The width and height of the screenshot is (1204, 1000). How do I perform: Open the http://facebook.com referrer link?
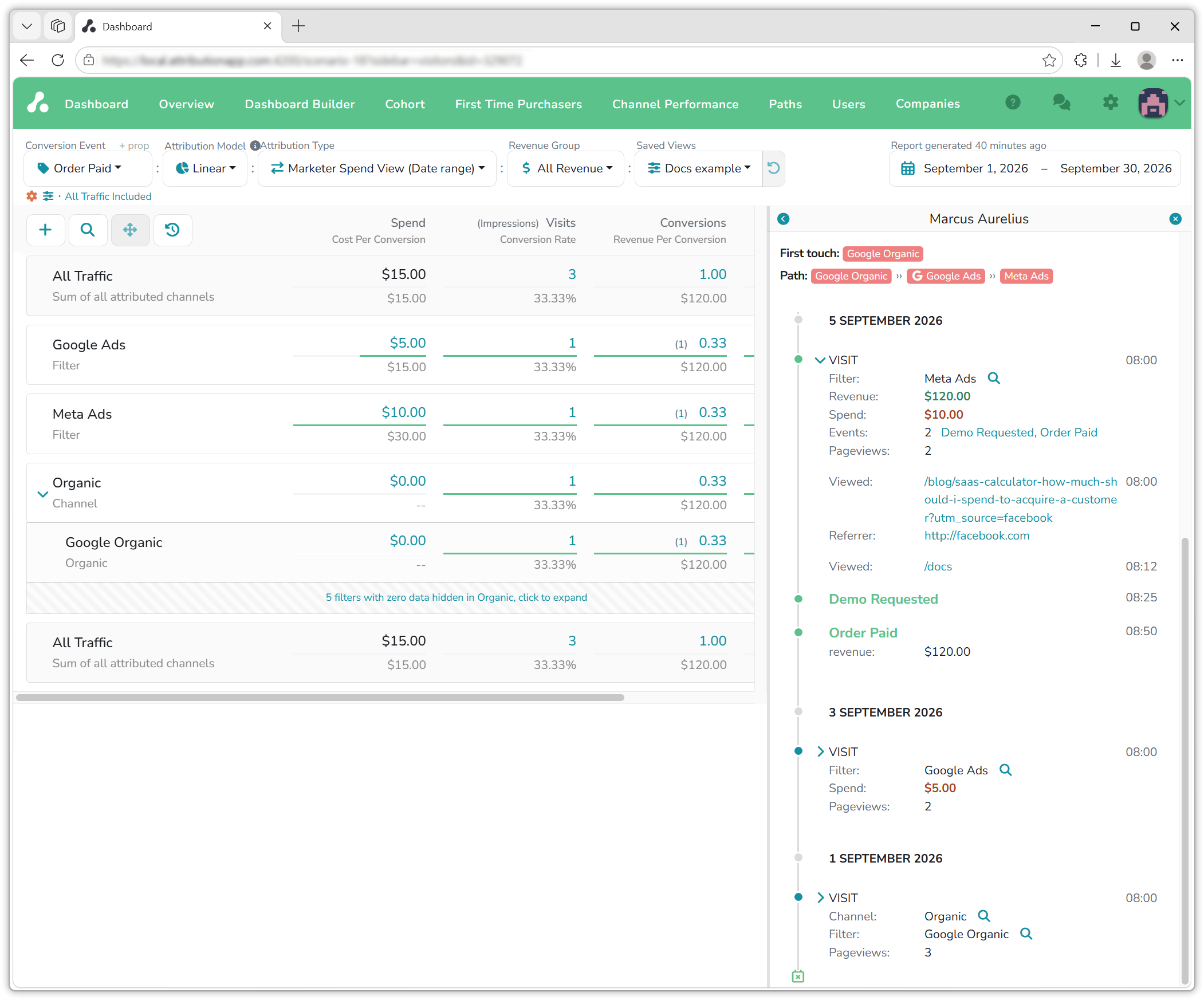pyautogui.click(x=977, y=536)
